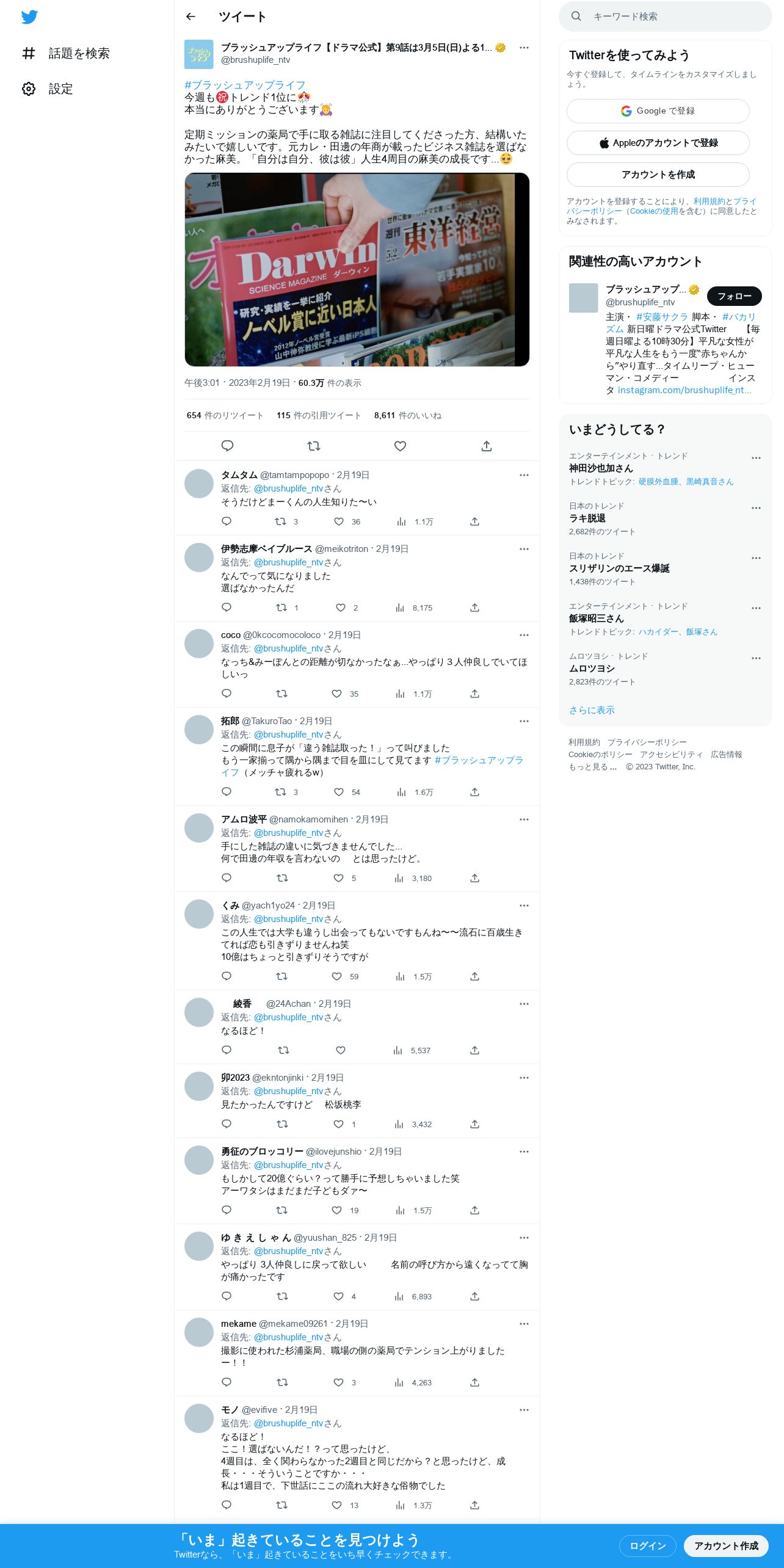Open the view analytics icon on くみ's reply
Screen dimensions: 784x1568
pyautogui.click(x=401, y=976)
